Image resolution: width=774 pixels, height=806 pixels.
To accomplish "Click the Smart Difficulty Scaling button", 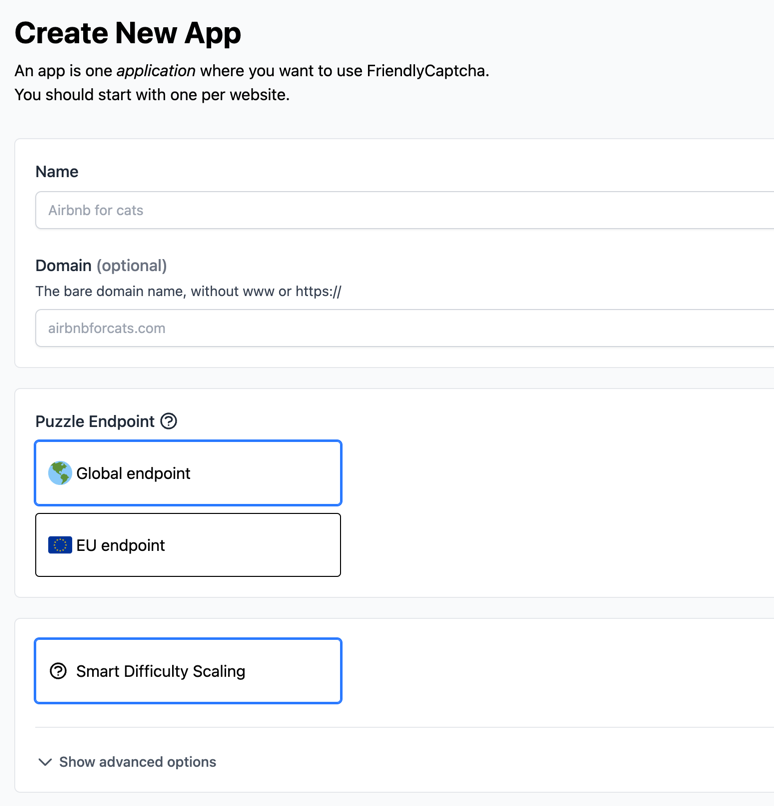I will pyautogui.click(x=188, y=671).
